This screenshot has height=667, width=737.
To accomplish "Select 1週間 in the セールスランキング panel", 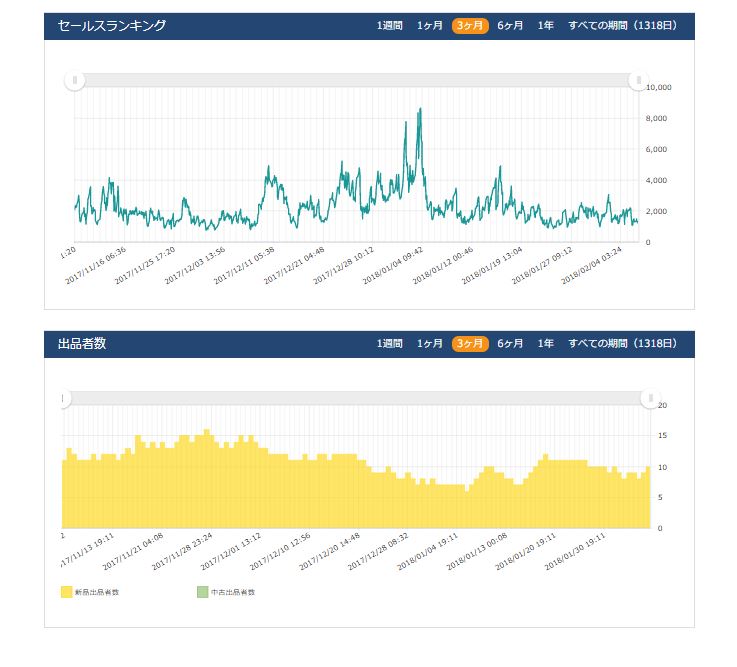I will 389,25.
